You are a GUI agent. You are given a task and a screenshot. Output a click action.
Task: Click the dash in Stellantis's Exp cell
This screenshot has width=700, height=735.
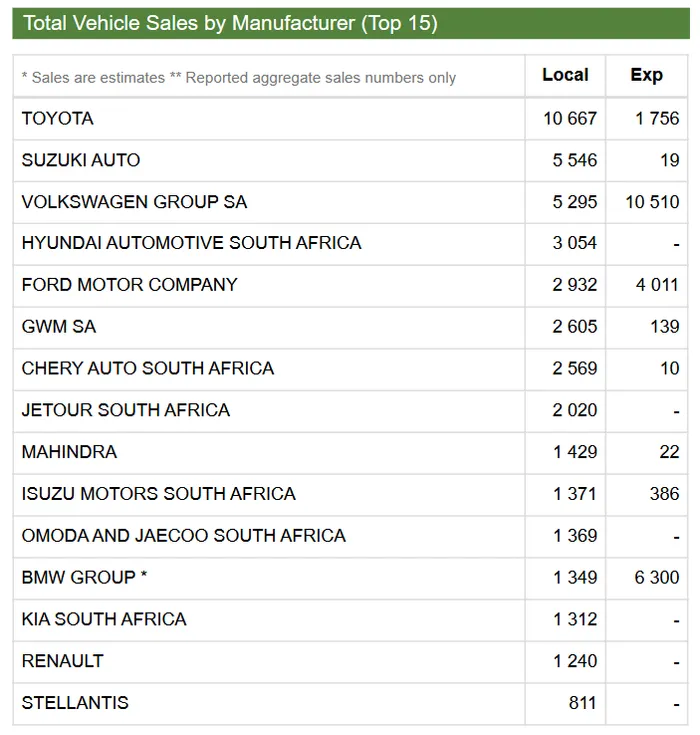click(676, 705)
